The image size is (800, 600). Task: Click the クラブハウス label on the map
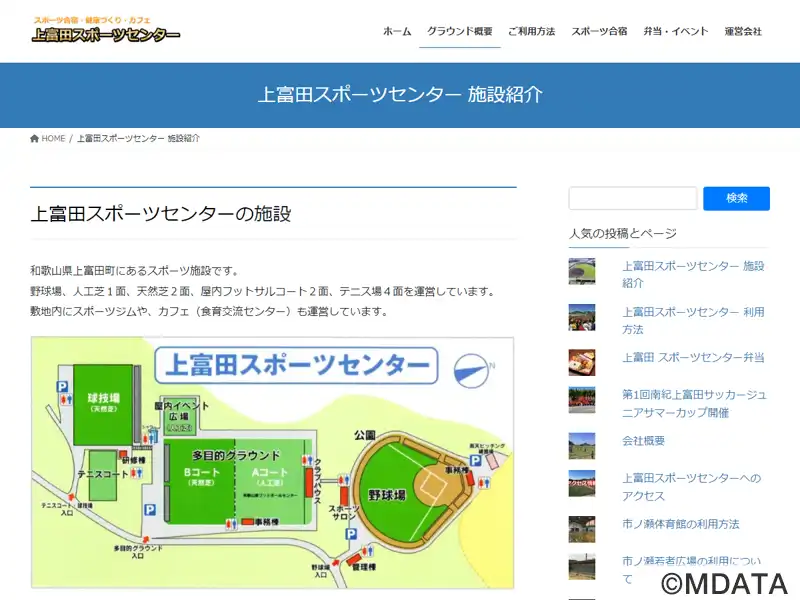tap(317, 482)
